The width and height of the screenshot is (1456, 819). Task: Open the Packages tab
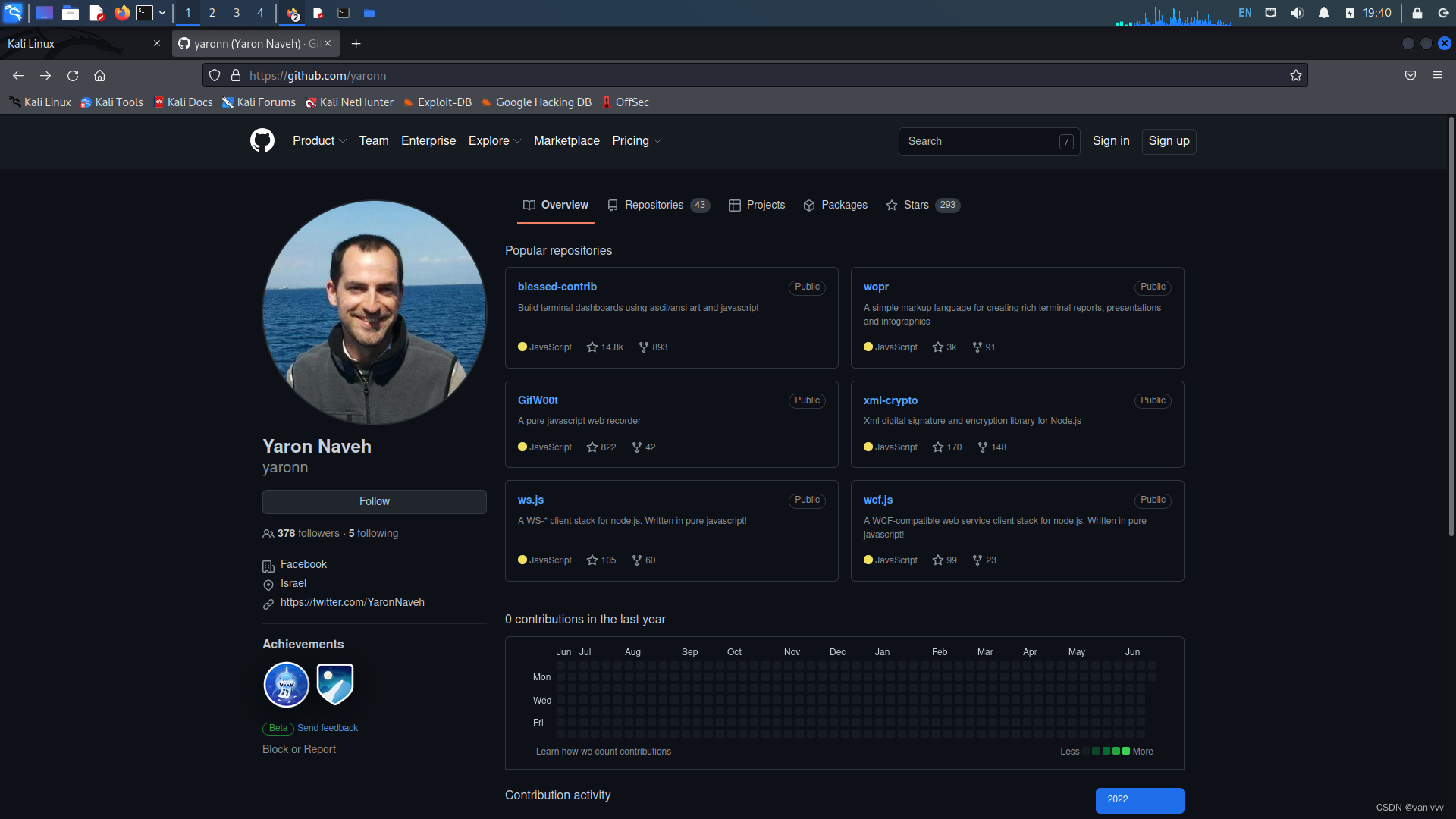tap(835, 205)
